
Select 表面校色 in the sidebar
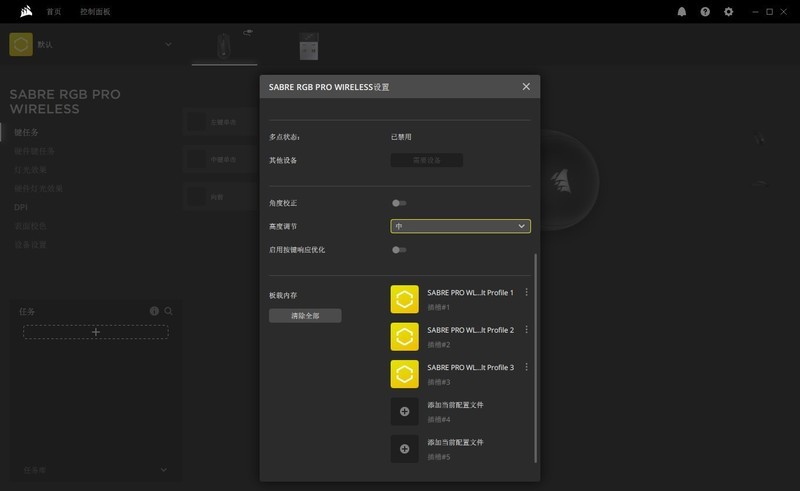(31, 226)
